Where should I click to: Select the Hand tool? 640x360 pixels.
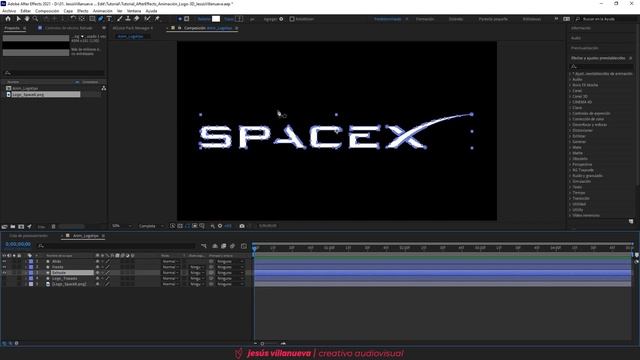click(27, 19)
